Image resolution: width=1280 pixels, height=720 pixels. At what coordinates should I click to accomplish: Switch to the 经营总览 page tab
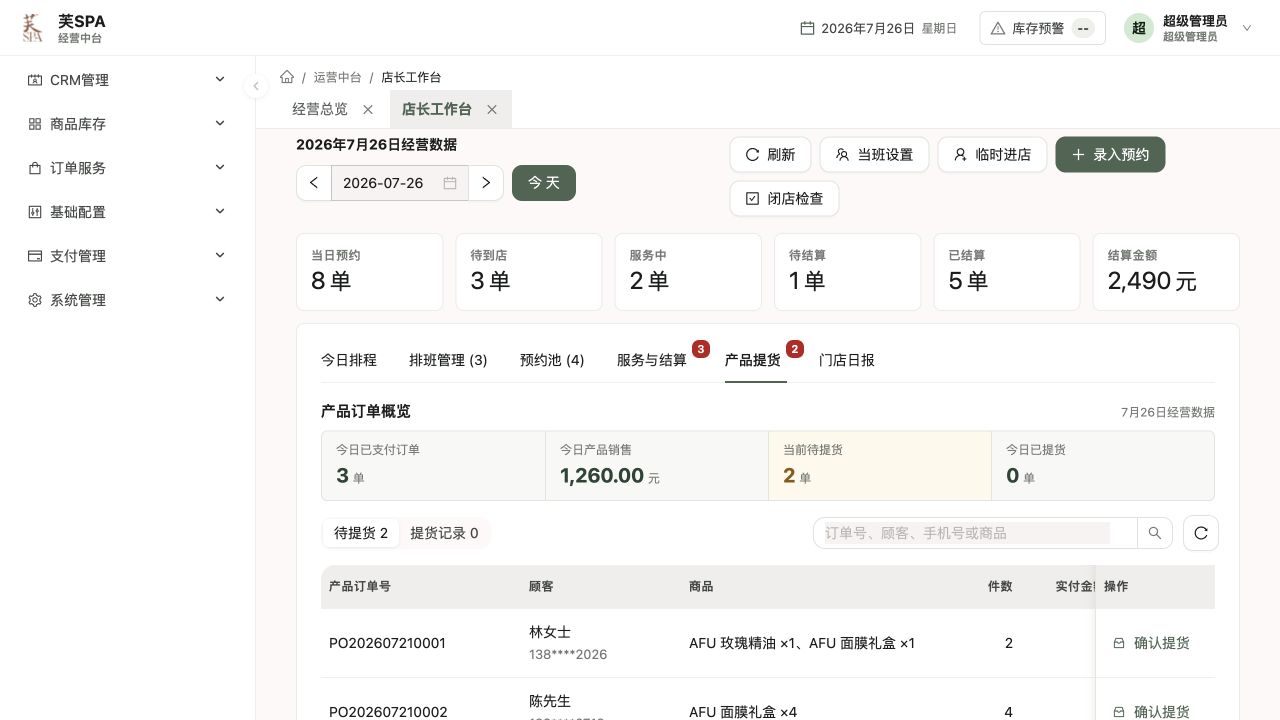[320, 109]
